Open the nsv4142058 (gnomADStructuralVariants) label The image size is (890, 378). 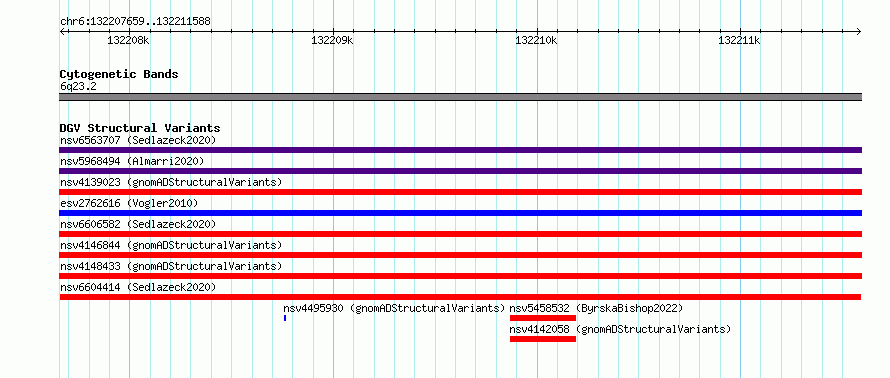(620, 329)
